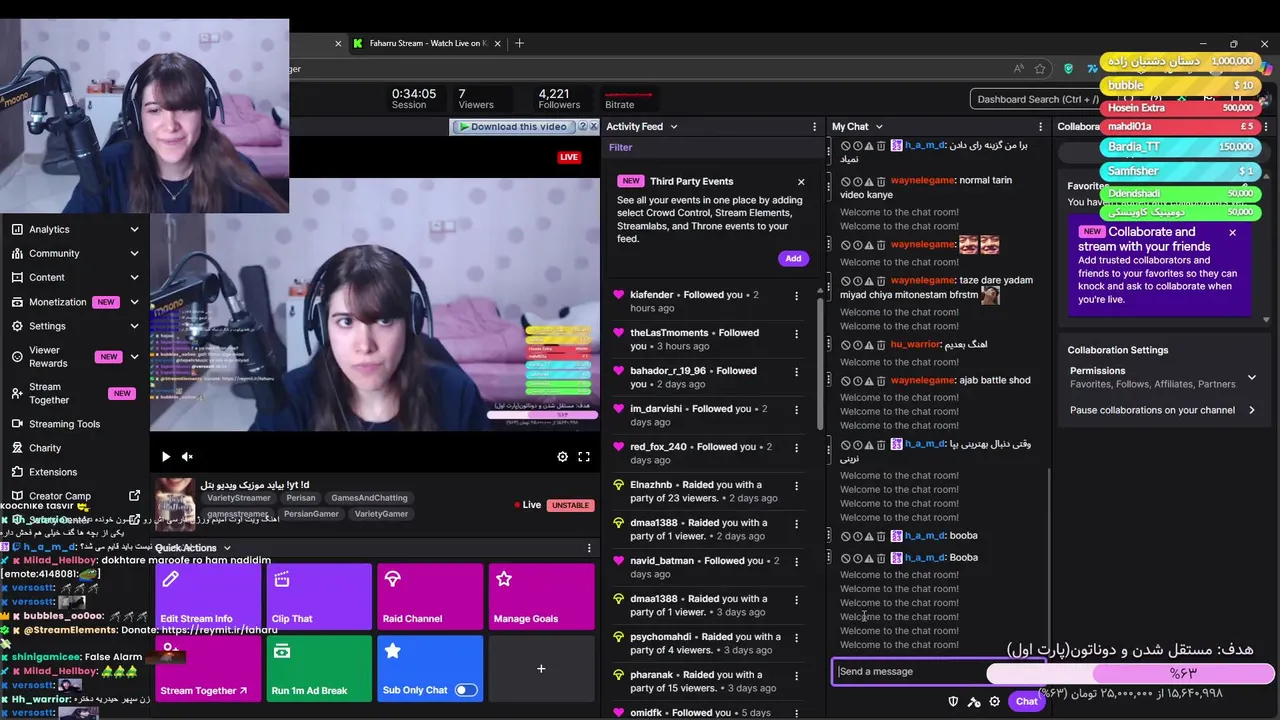The width and height of the screenshot is (1280, 720).
Task: Open Charity in the sidebar
Action: click(x=45, y=448)
